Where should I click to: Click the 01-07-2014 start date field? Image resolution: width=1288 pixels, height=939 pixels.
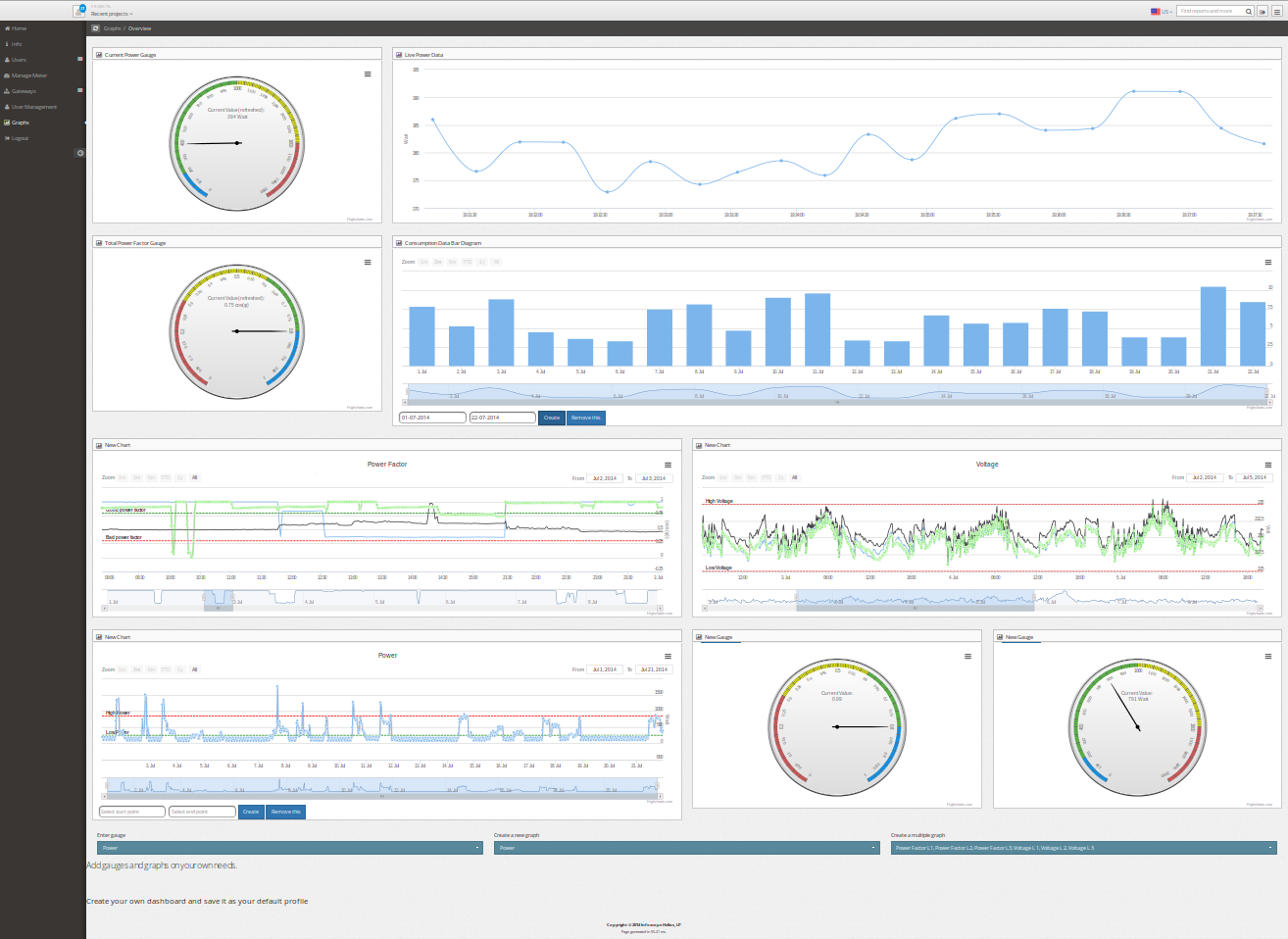432,418
